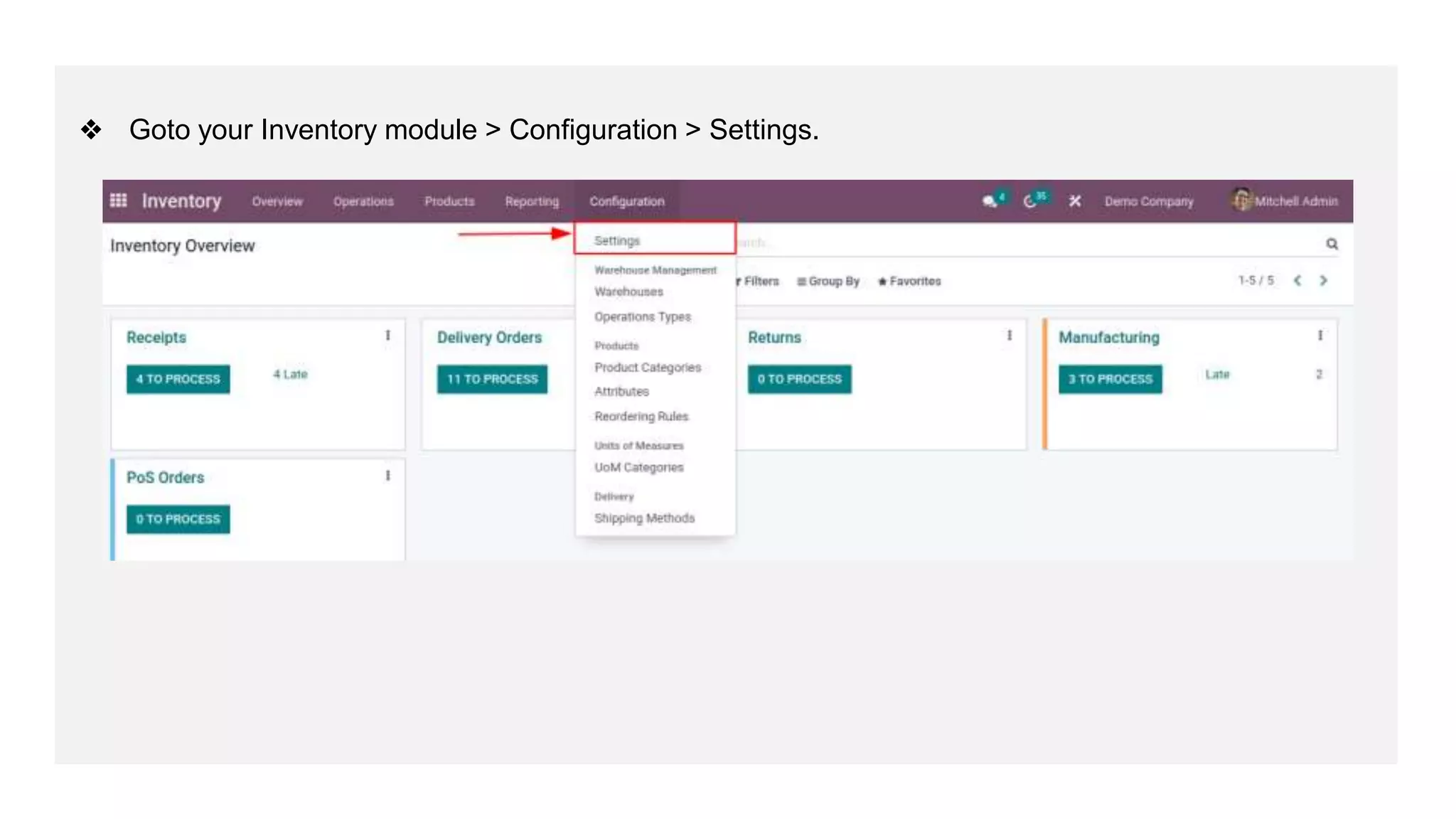Select Attributes menu entry
Image resolution: width=1456 pixels, height=819 pixels.
tap(621, 392)
